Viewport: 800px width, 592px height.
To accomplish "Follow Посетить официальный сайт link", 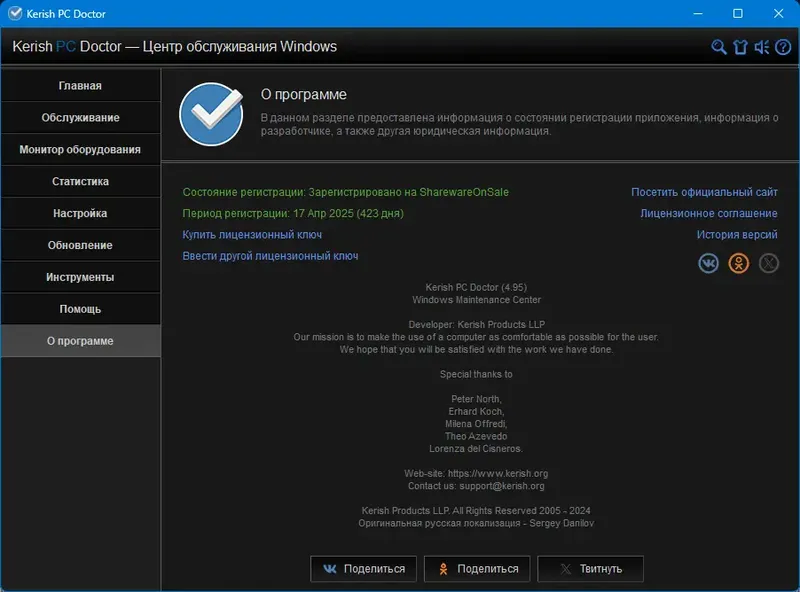I will point(704,192).
